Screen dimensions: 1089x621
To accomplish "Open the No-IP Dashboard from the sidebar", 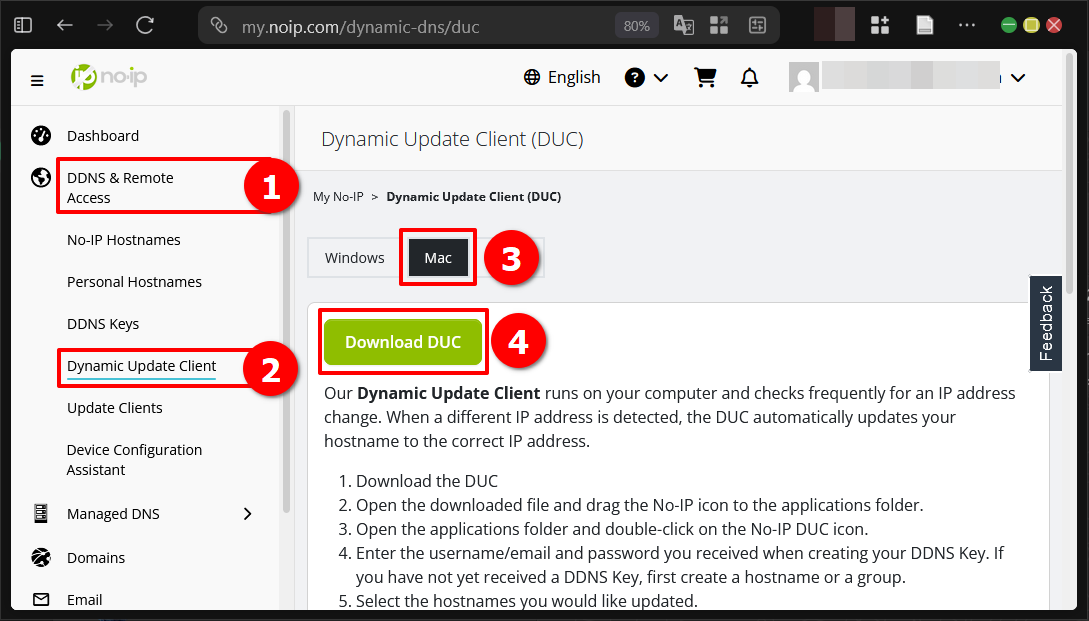I will 102,135.
